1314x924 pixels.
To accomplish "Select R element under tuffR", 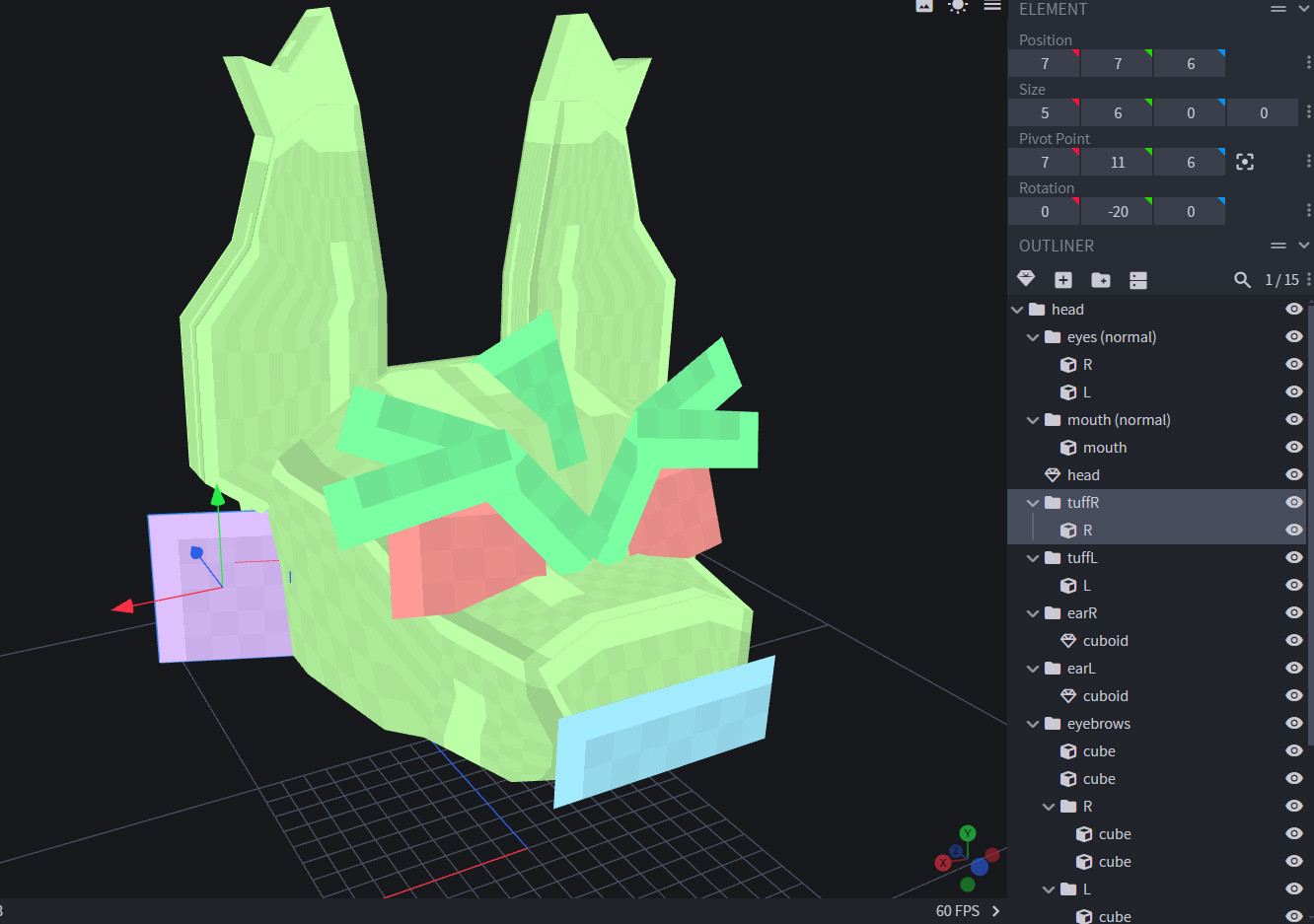I will [1156, 531].
